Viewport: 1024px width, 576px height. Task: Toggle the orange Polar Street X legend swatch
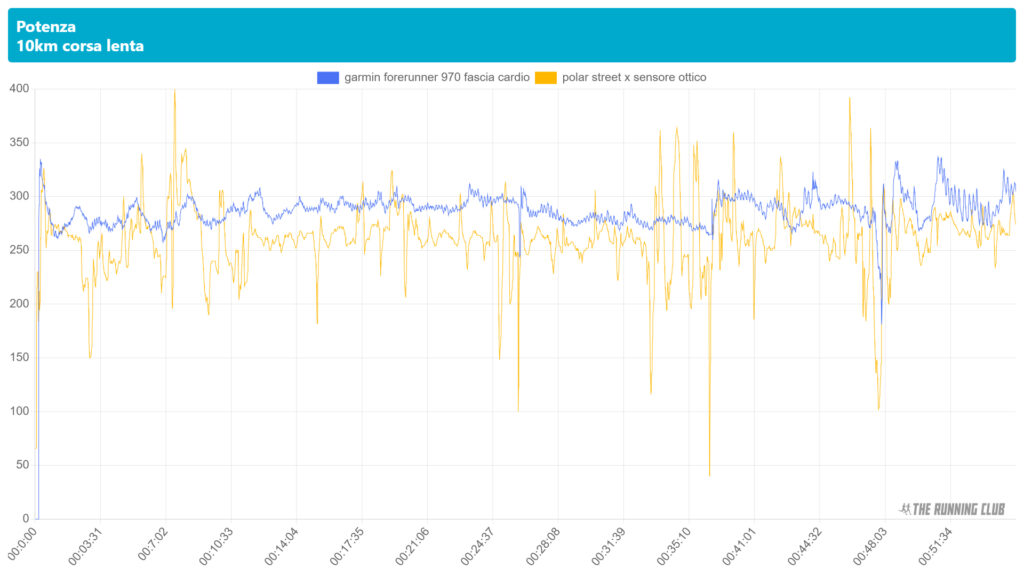pos(546,78)
